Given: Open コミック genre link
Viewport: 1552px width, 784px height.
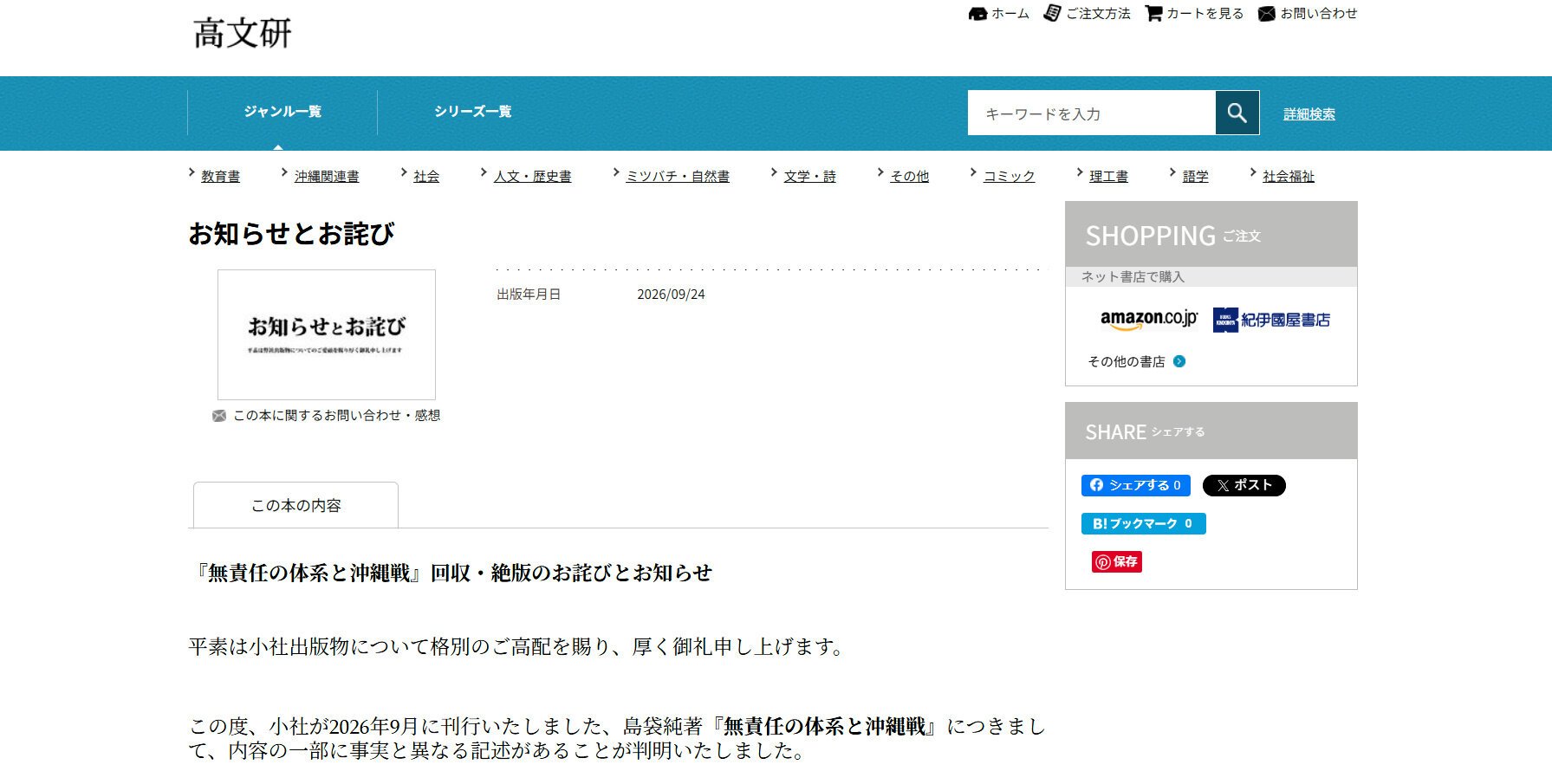Looking at the screenshot, I should (1010, 177).
